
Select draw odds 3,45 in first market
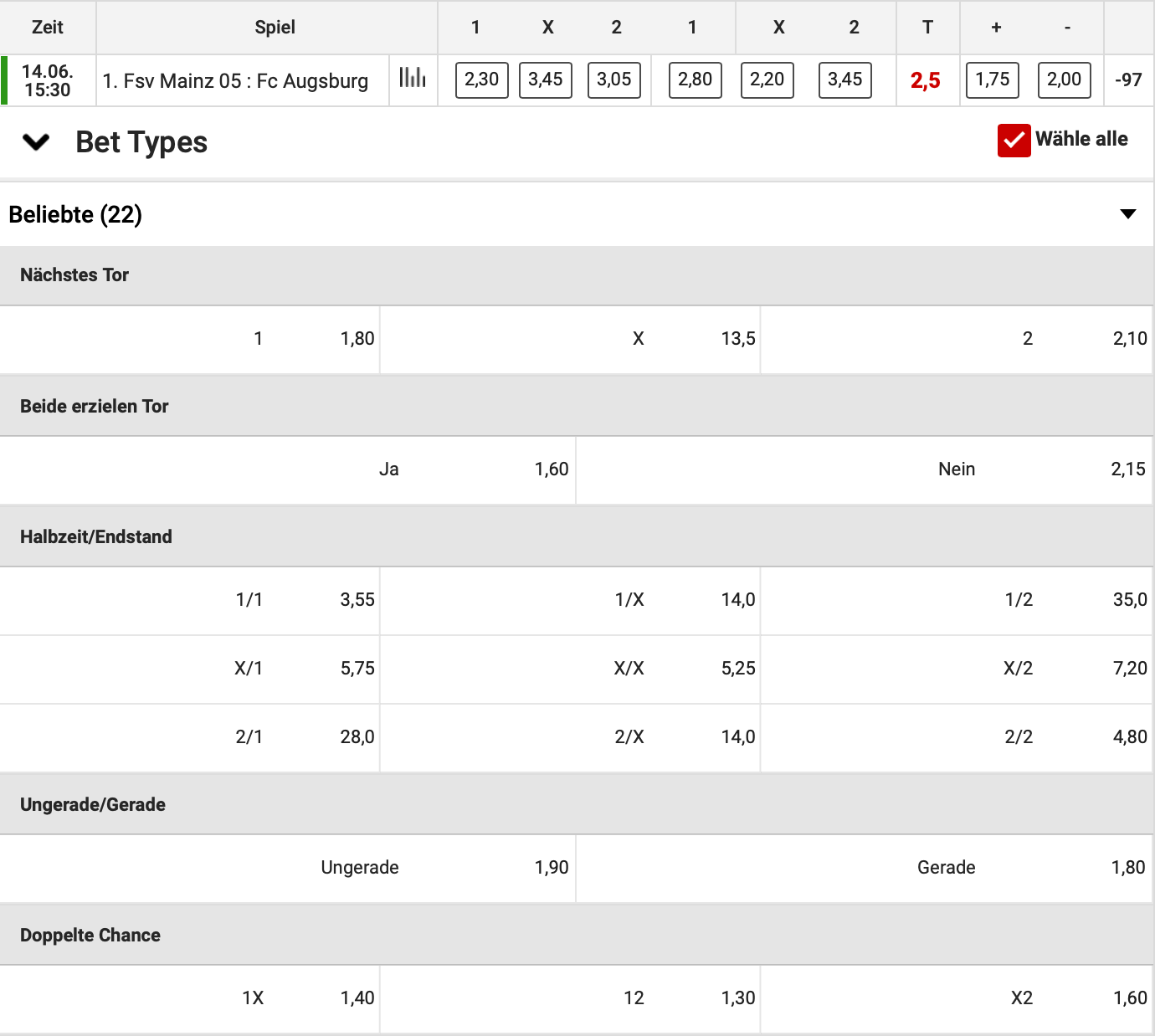546,79
